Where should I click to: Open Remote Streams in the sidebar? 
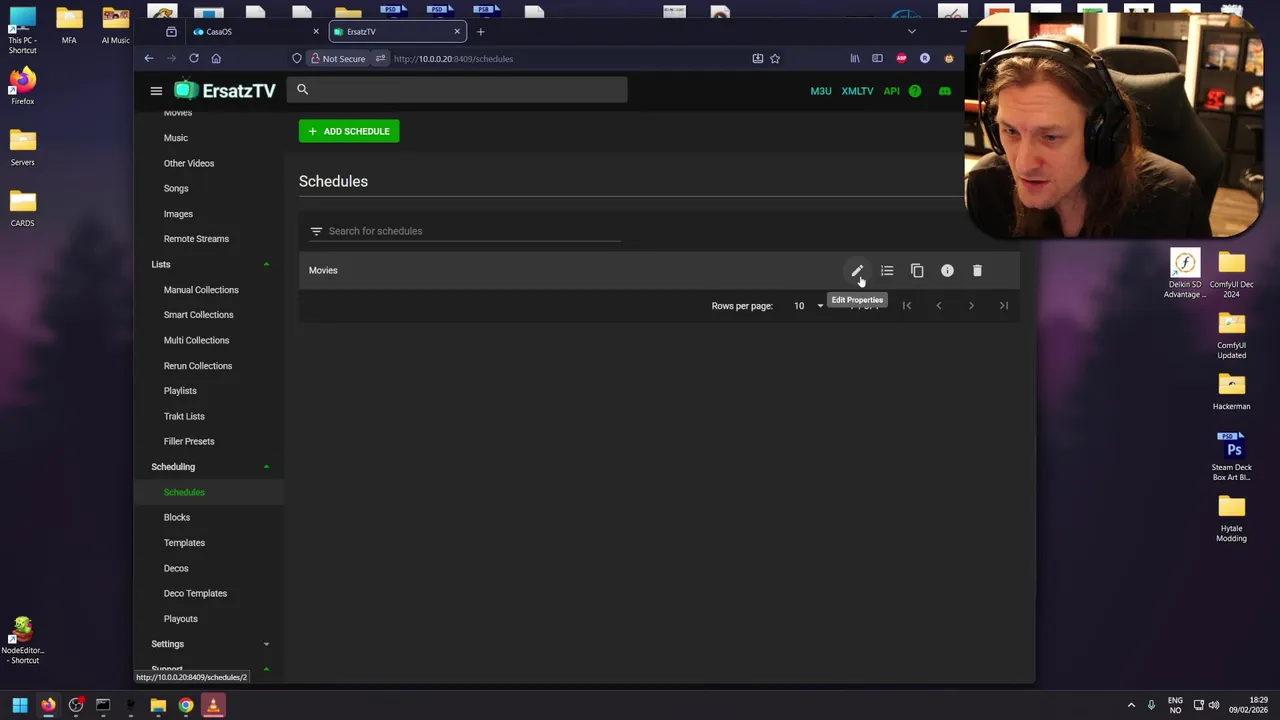point(196,239)
